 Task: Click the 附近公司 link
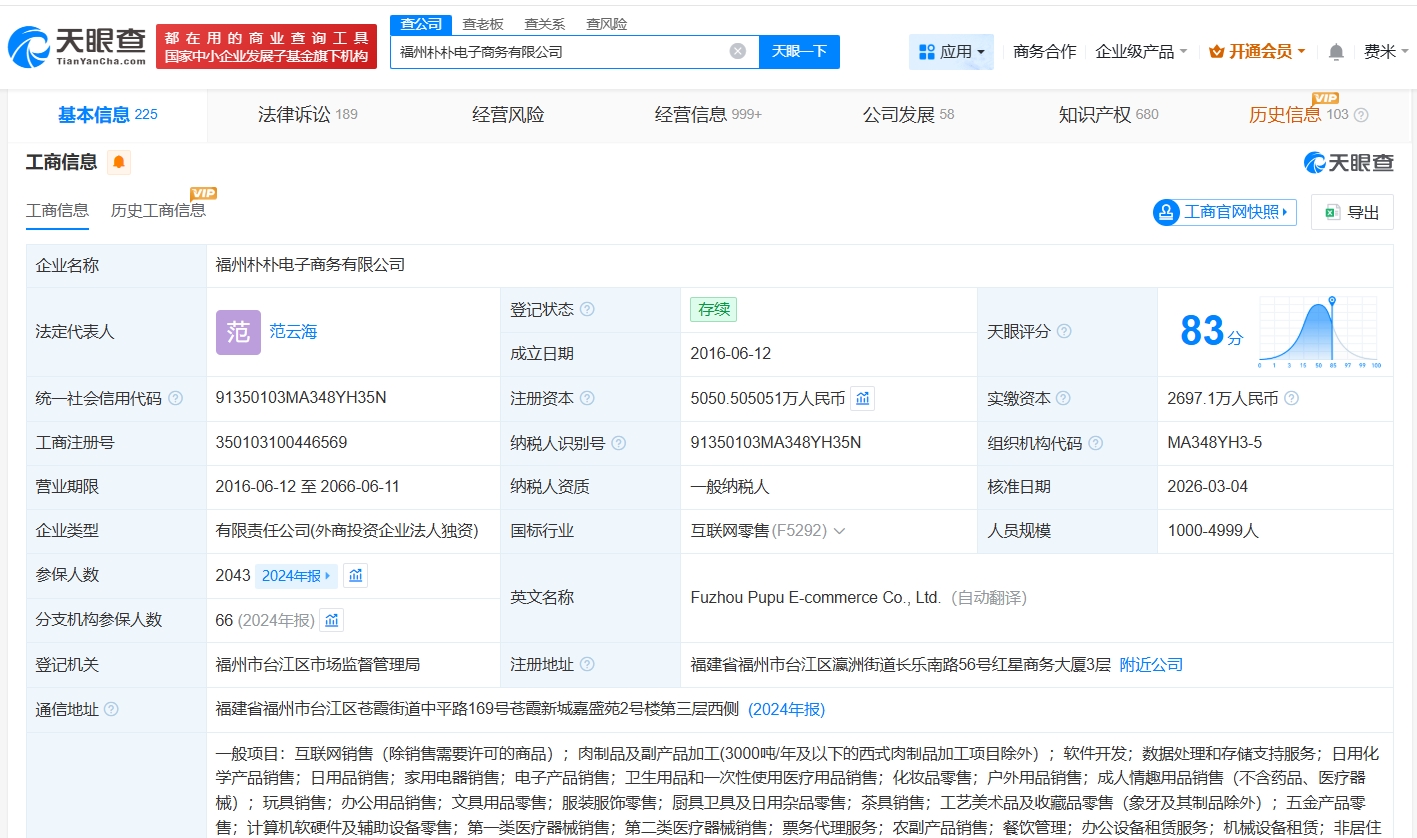[x=1151, y=664]
